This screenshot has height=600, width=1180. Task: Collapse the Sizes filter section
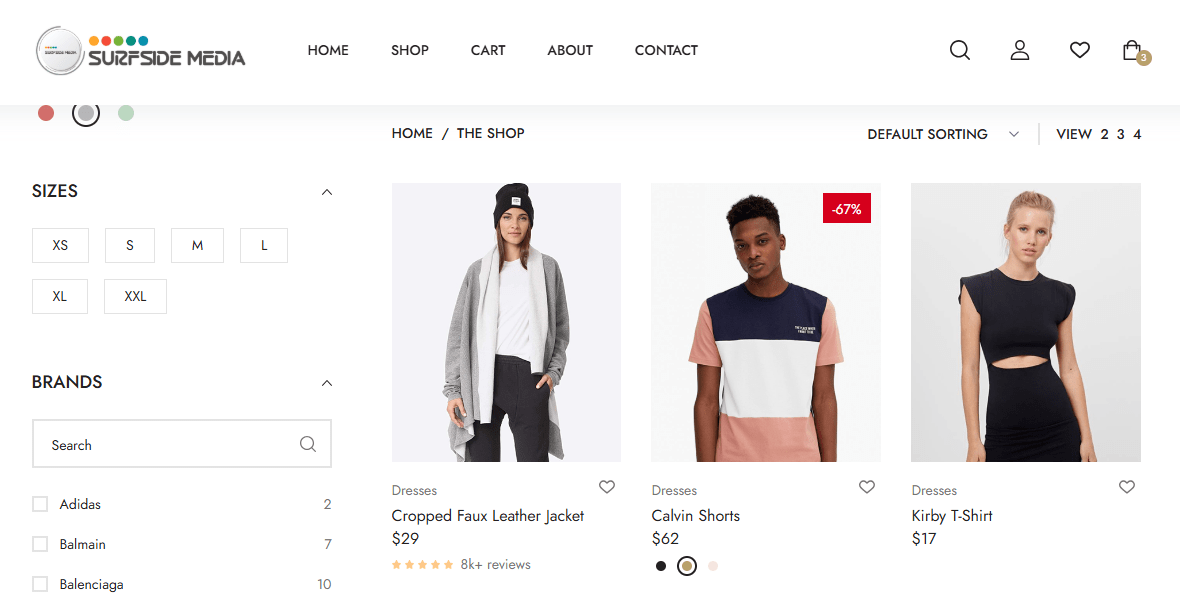pyautogui.click(x=326, y=191)
